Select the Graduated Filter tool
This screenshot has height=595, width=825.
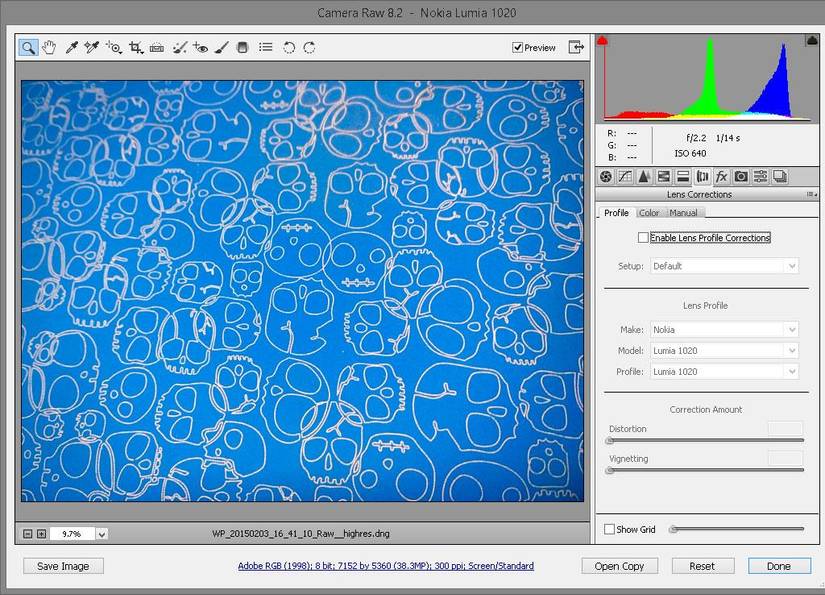point(242,48)
